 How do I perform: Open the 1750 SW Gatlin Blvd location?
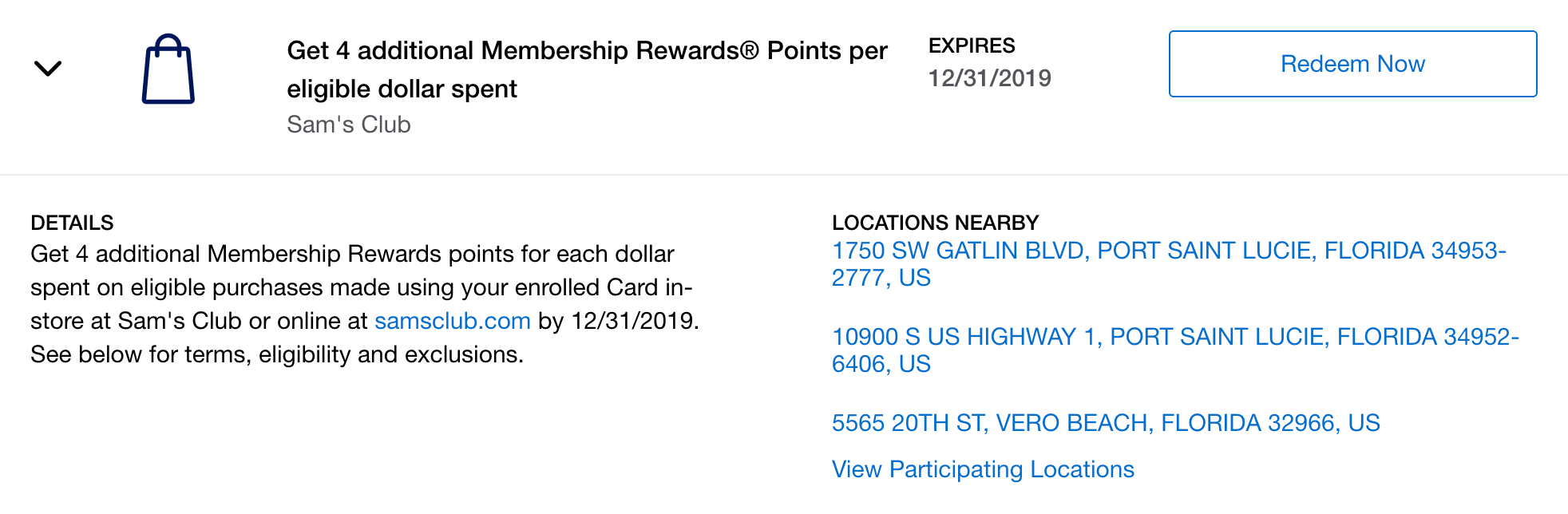[1169, 264]
